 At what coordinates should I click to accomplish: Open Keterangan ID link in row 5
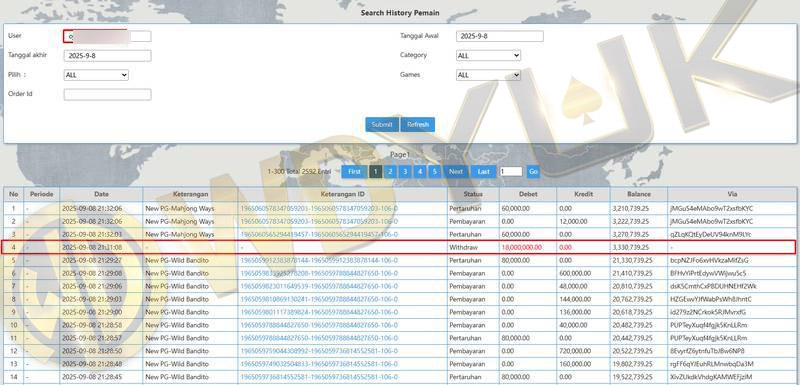click(x=319, y=260)
